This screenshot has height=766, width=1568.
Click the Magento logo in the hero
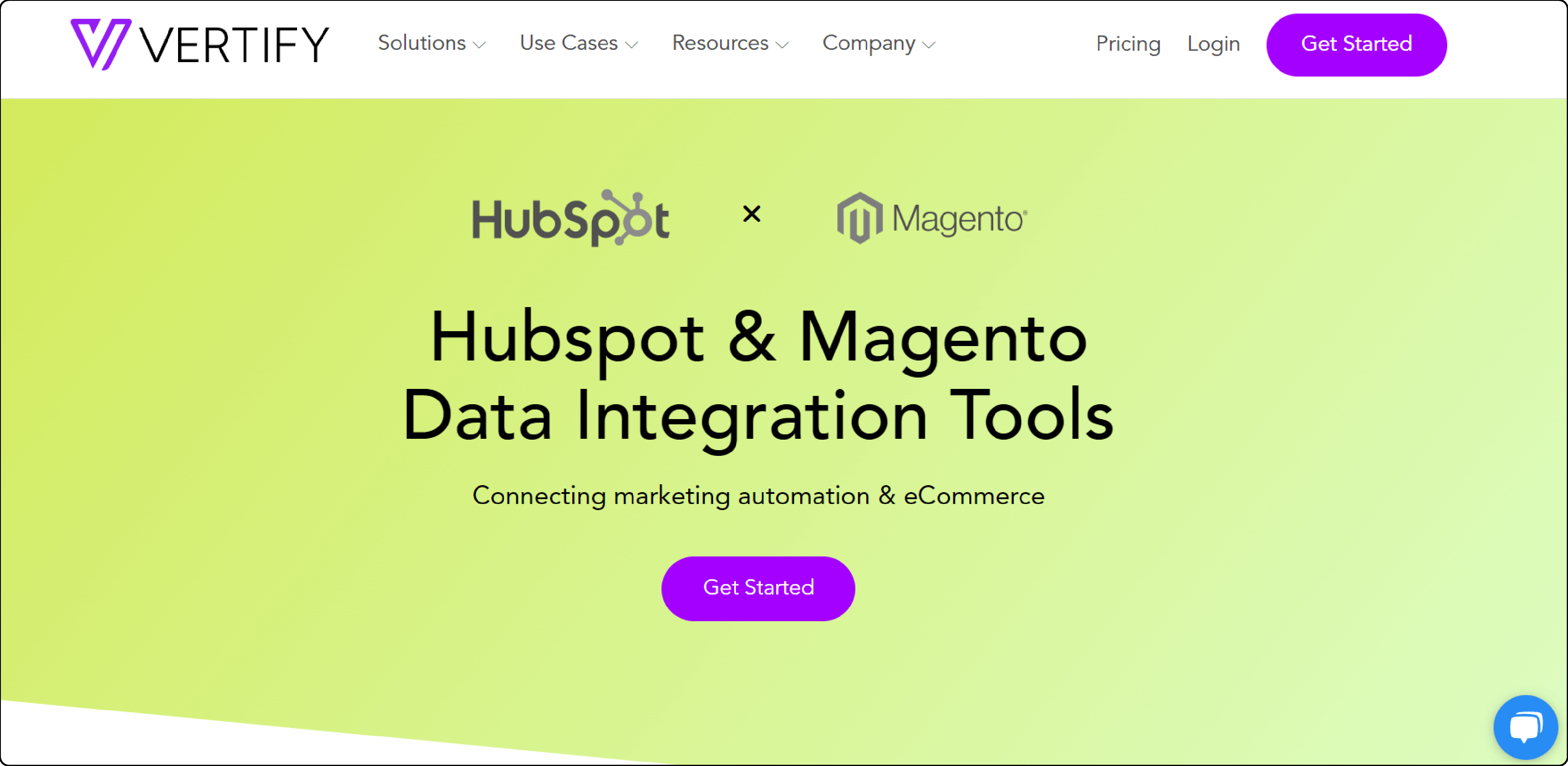click(932, 218)
